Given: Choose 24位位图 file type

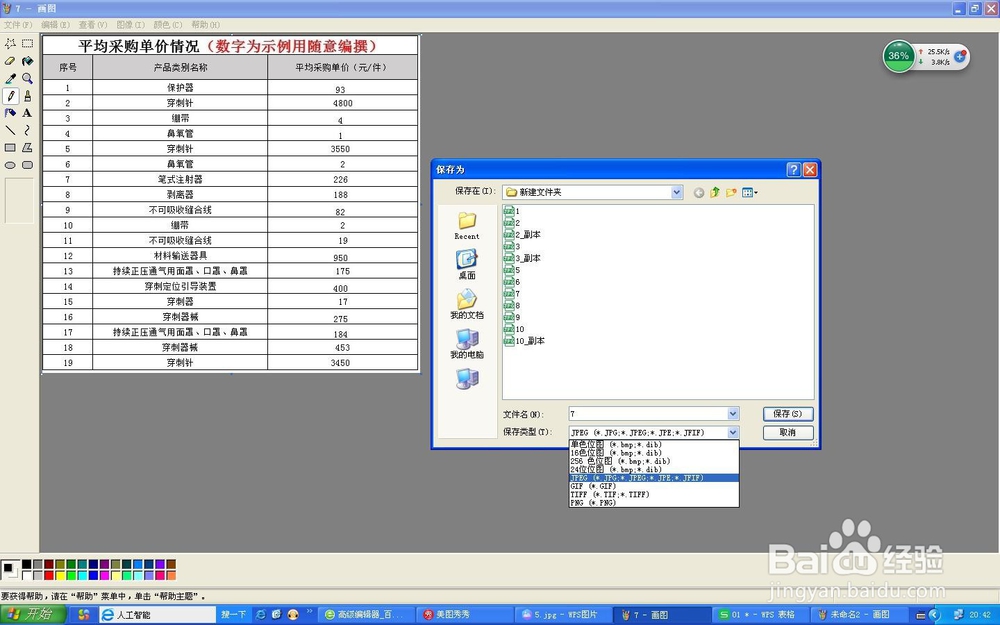Looking at the screenshot, I should pyautogui.click(x=654, y=469).
